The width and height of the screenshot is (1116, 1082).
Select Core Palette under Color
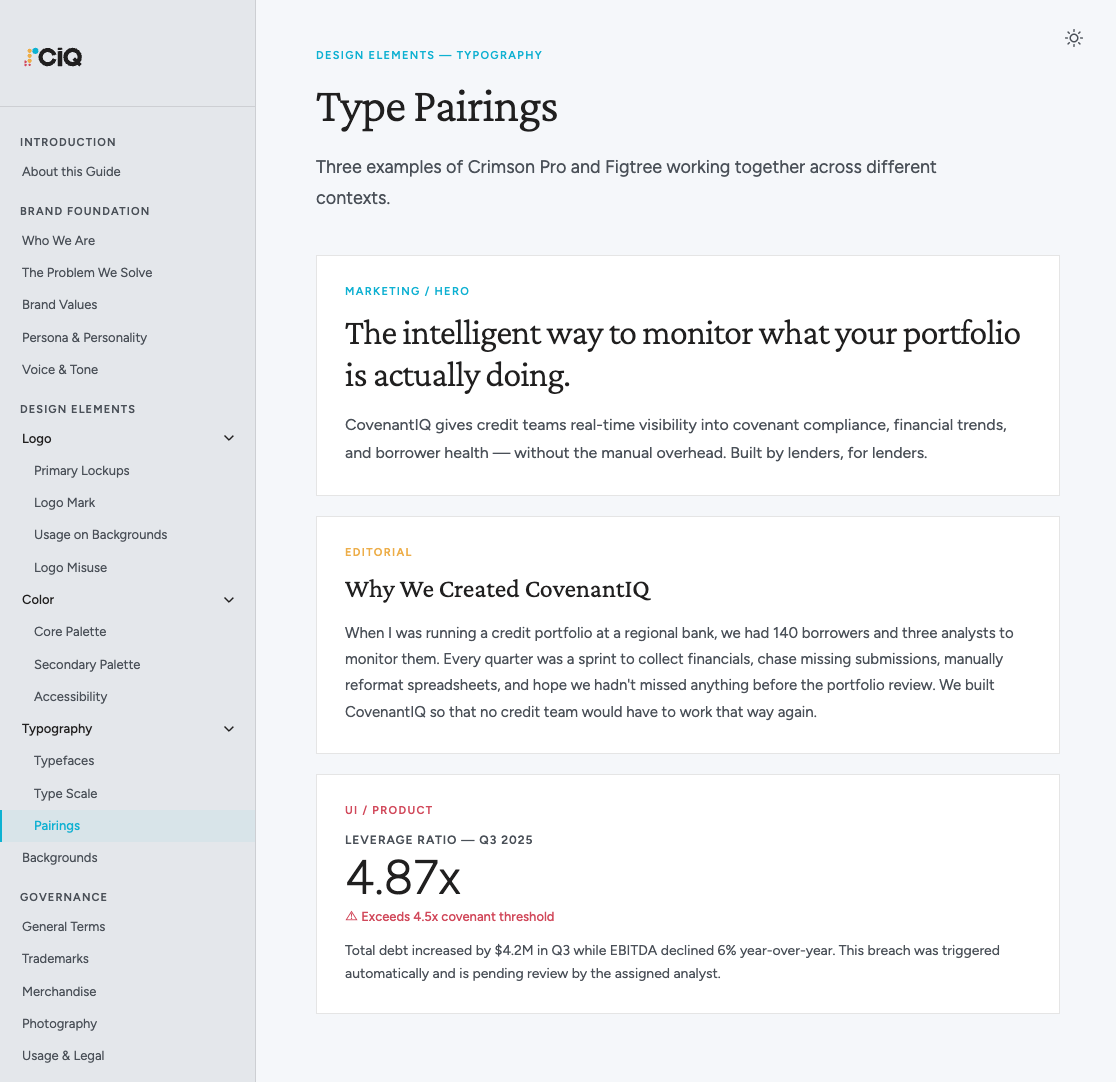(70, 631)
